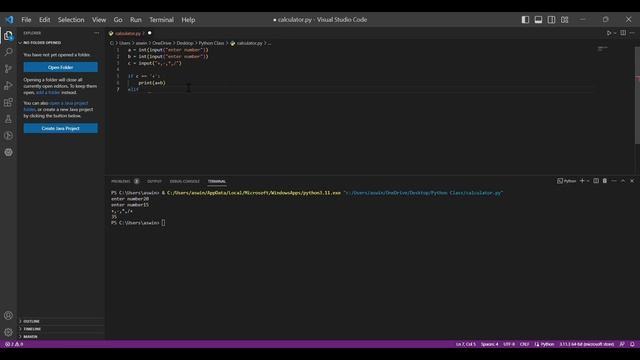Open the Terminal menu
The width and height of the screenshot is (640, 360).
(161, 20)
